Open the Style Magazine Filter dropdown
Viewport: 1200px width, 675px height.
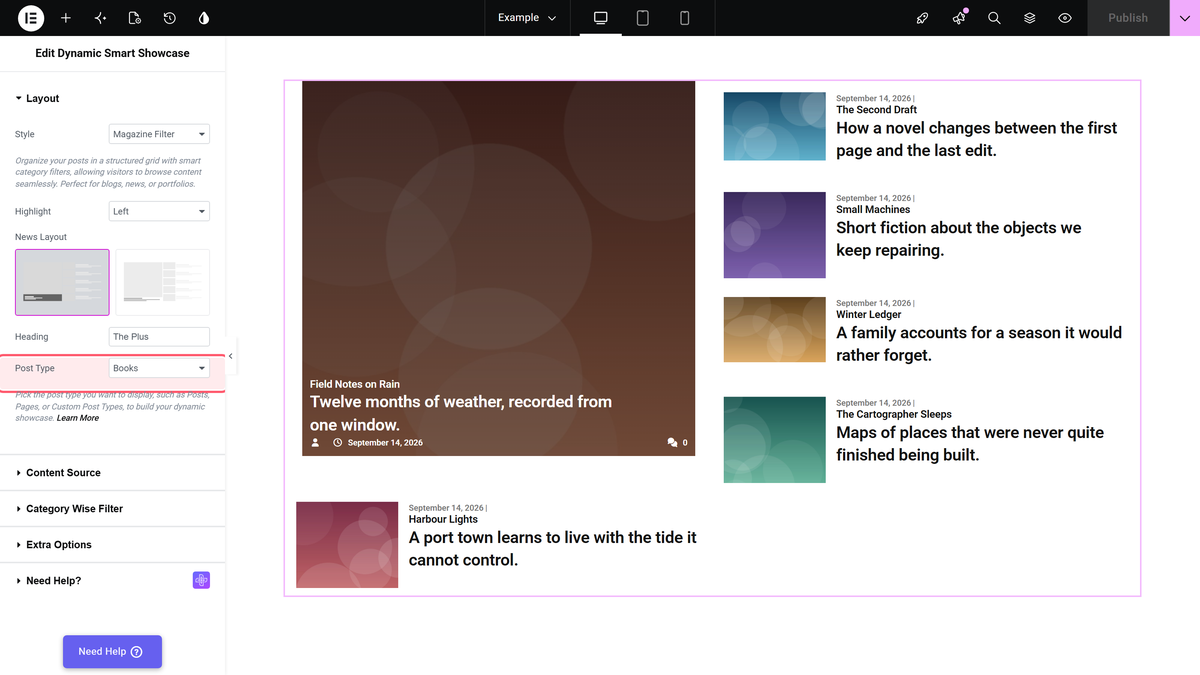pos(159,134)
